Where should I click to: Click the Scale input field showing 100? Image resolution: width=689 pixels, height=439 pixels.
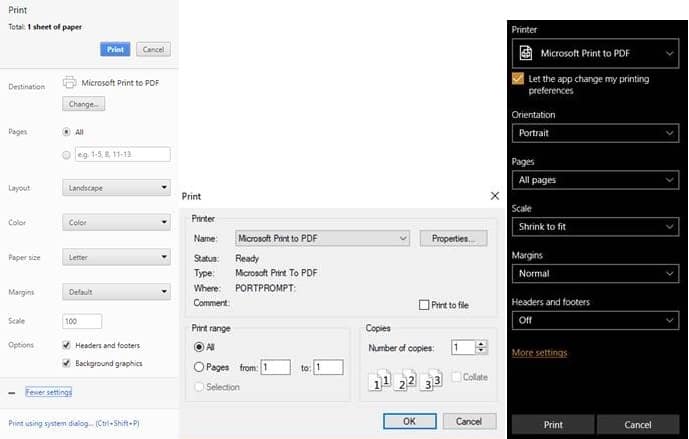[x=82, y=322]
